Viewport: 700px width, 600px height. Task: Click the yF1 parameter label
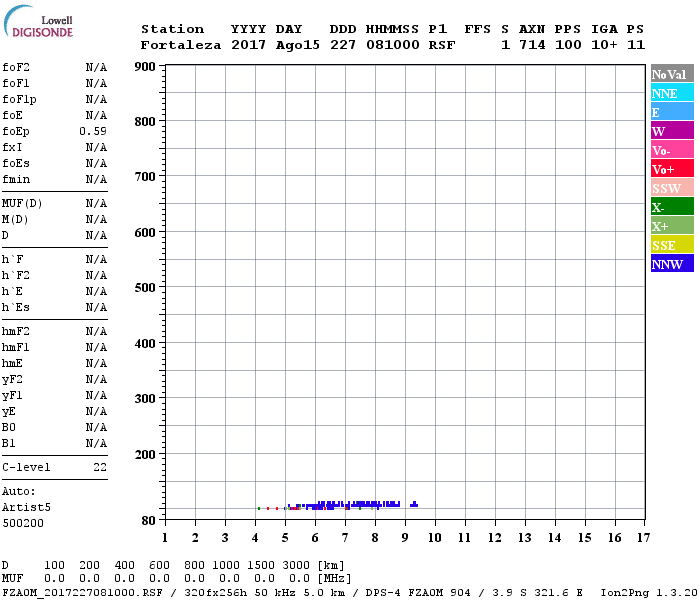(x=12, y=396)
